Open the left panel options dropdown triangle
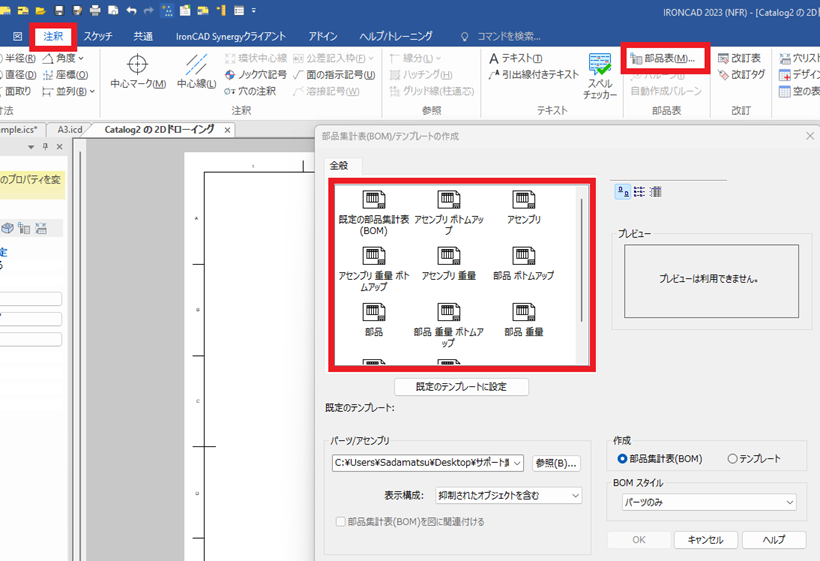Screen dimensions: 820x561 (x=31, y=147)
